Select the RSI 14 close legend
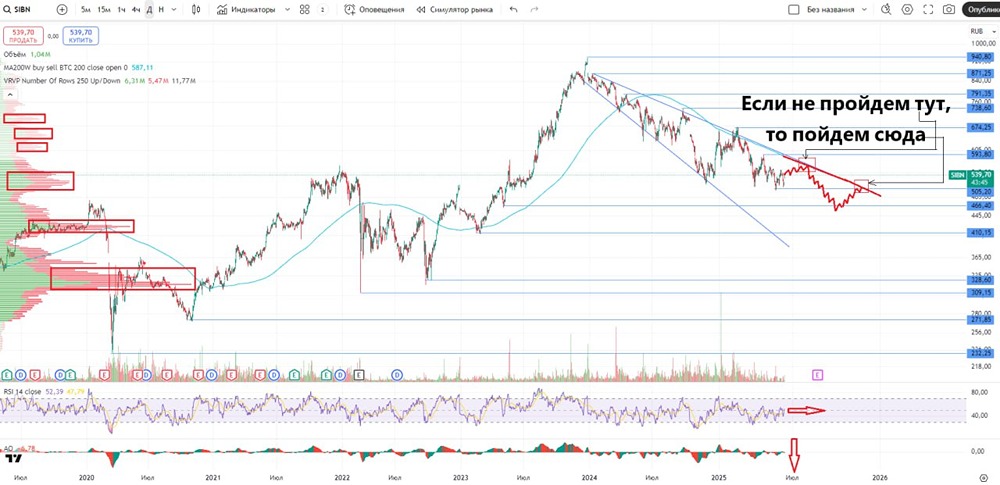 tap(22, 391)
